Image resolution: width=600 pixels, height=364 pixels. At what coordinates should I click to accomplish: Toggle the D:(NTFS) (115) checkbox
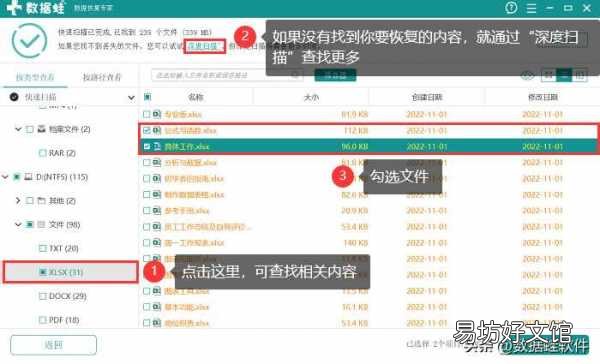pos(16,177)
